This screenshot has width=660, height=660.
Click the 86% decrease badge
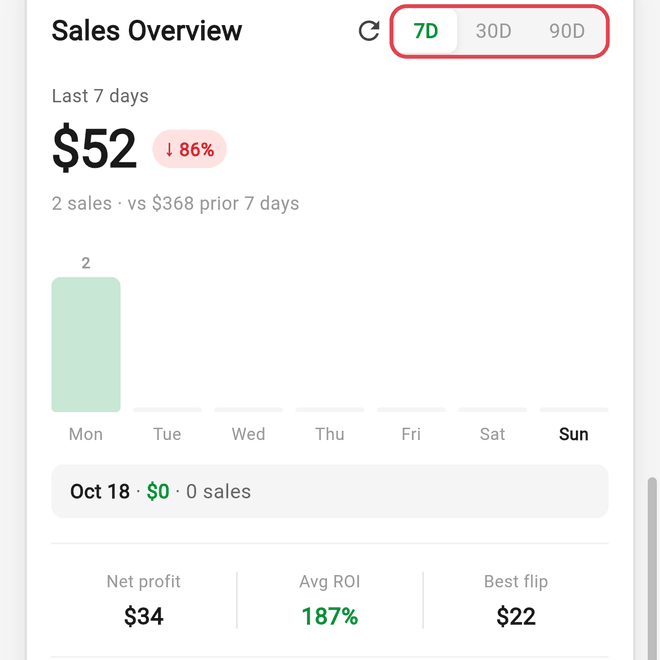click(189, 149)
